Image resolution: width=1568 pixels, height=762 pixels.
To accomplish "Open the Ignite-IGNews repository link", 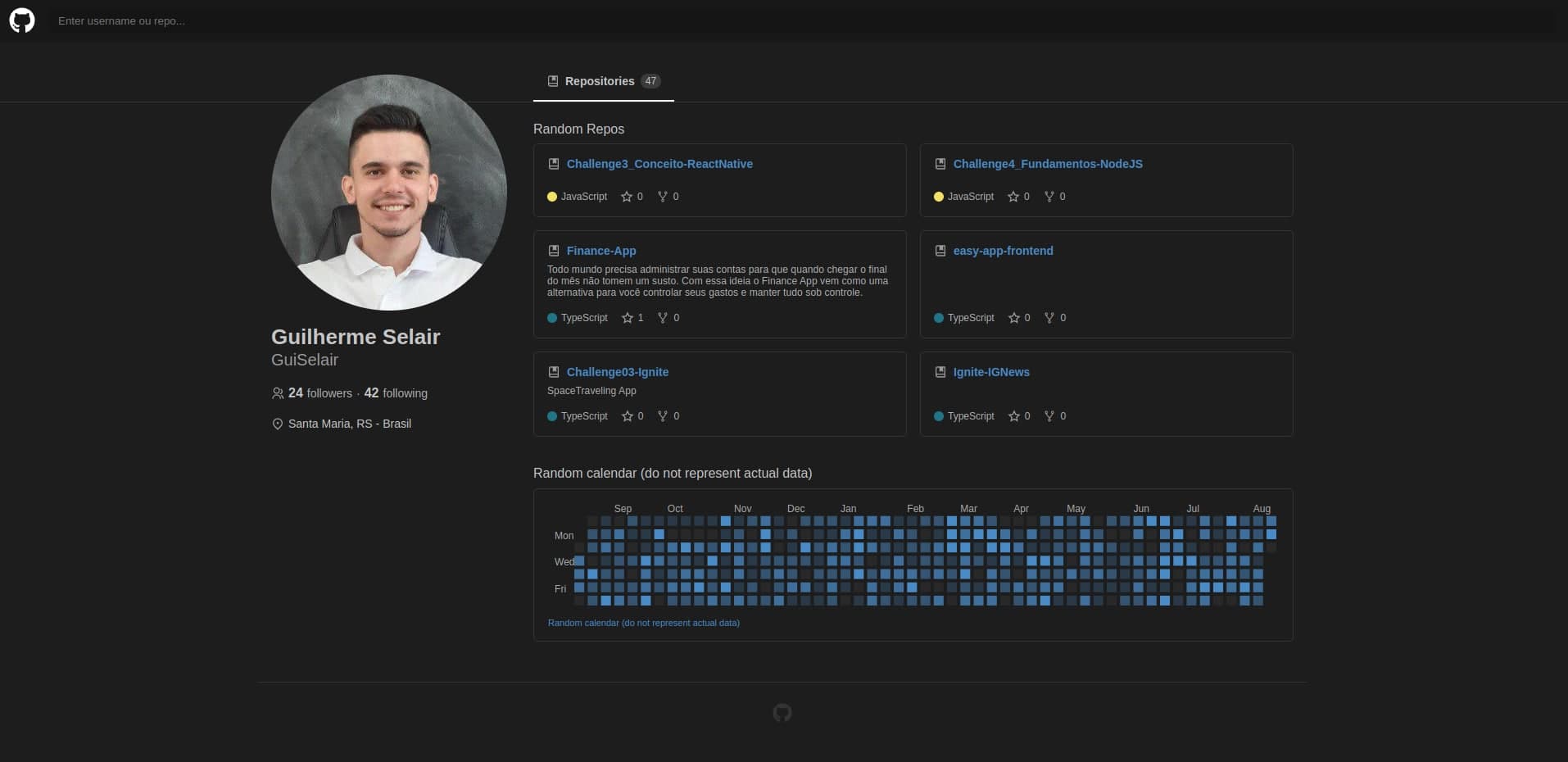I will pos(991,372).
